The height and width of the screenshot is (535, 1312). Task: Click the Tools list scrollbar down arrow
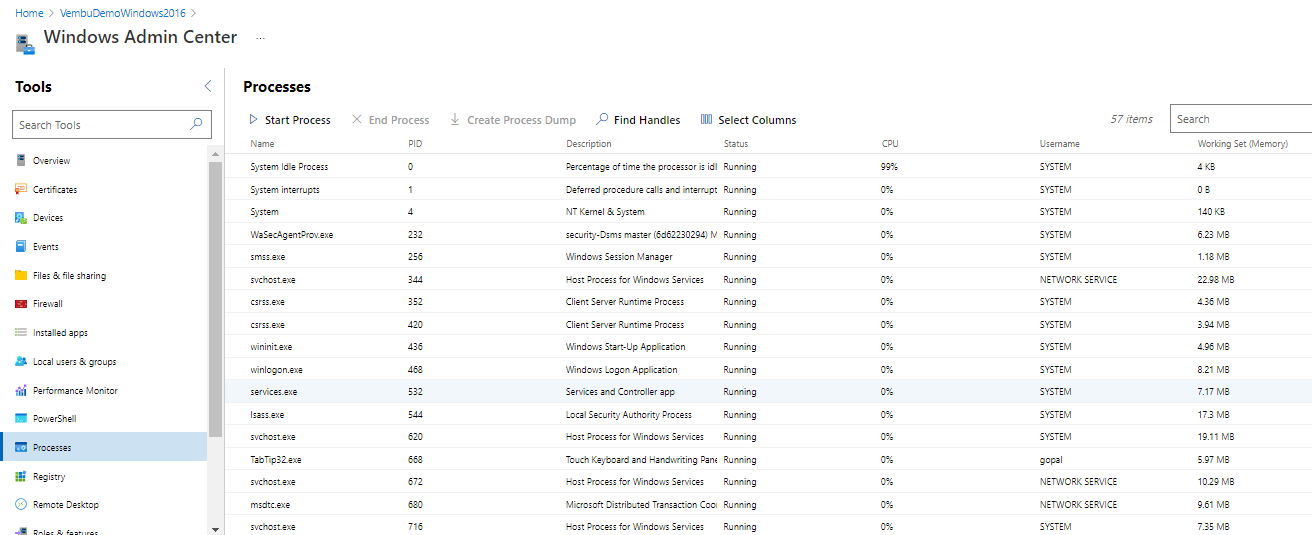[215, 529]
